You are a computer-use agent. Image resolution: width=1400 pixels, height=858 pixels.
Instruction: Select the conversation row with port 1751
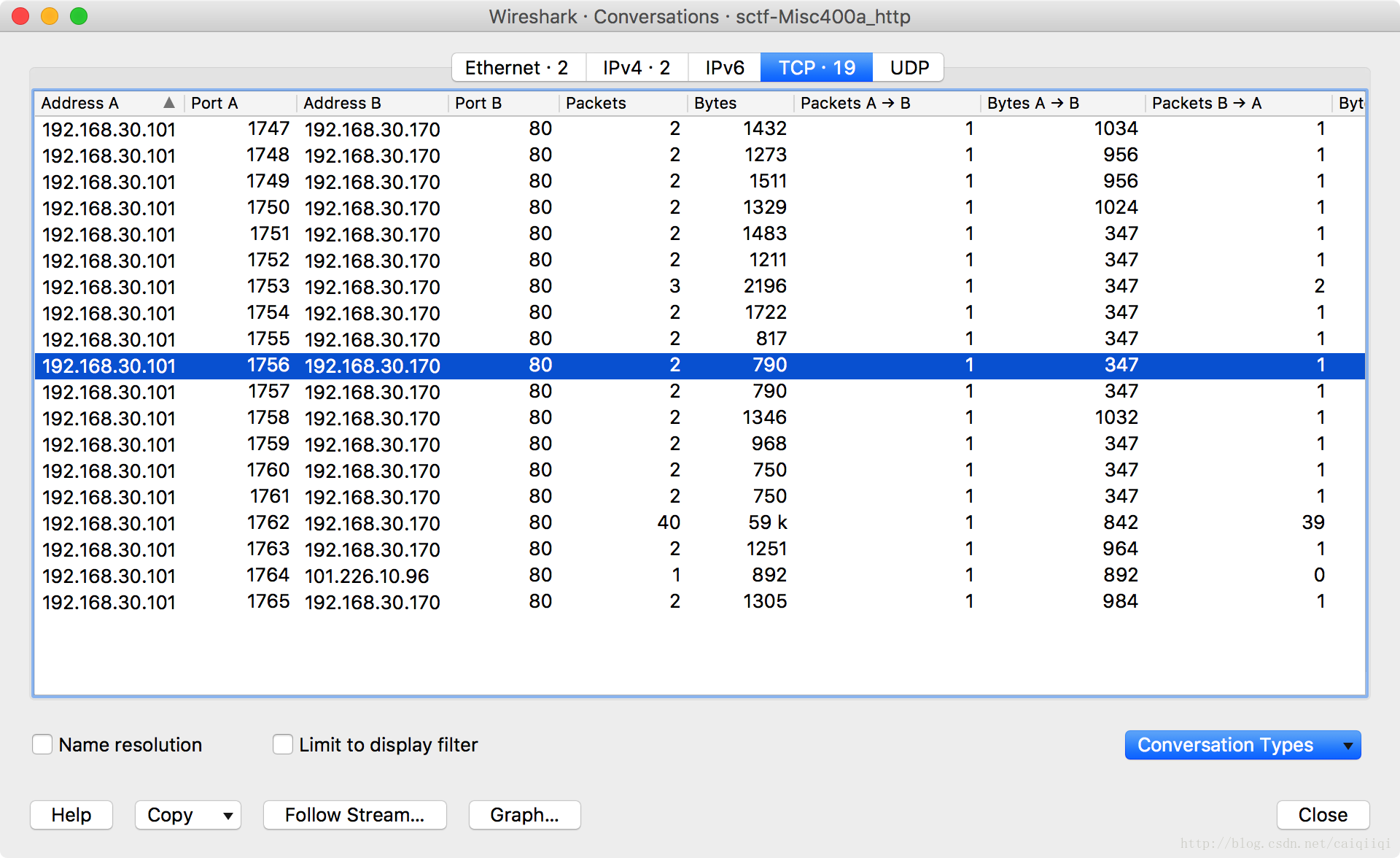[x=700, y=234]
